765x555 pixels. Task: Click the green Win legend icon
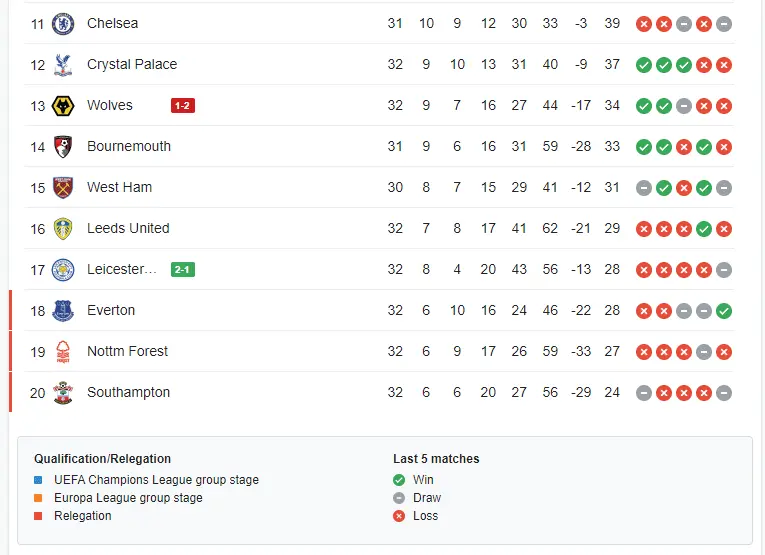tap(399, 480)
